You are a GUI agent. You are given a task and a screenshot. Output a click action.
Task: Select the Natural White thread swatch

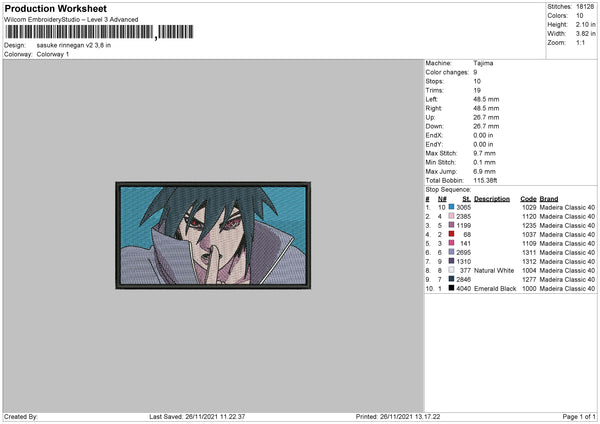[452, 270]
